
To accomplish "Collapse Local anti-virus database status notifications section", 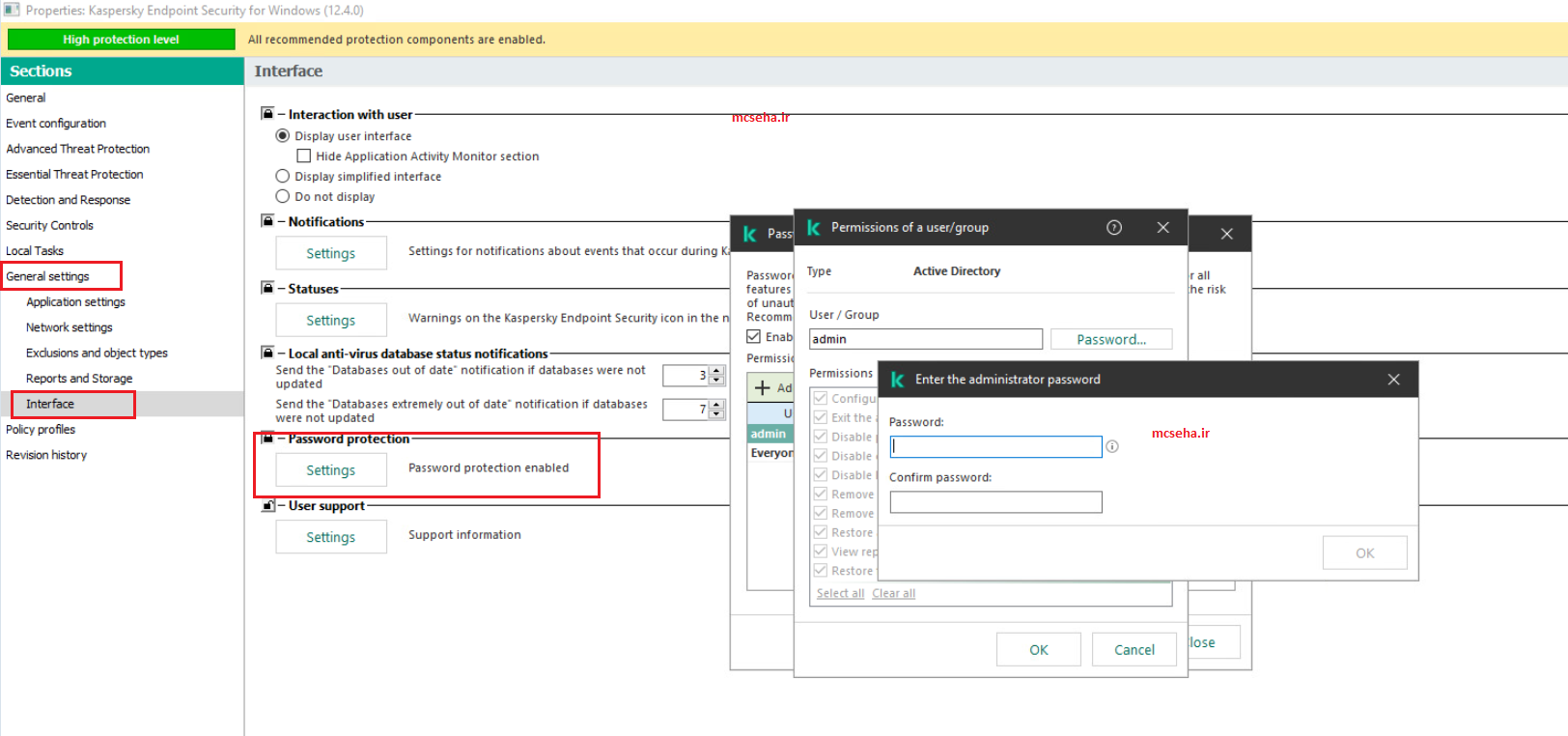I will click(282, 354).
